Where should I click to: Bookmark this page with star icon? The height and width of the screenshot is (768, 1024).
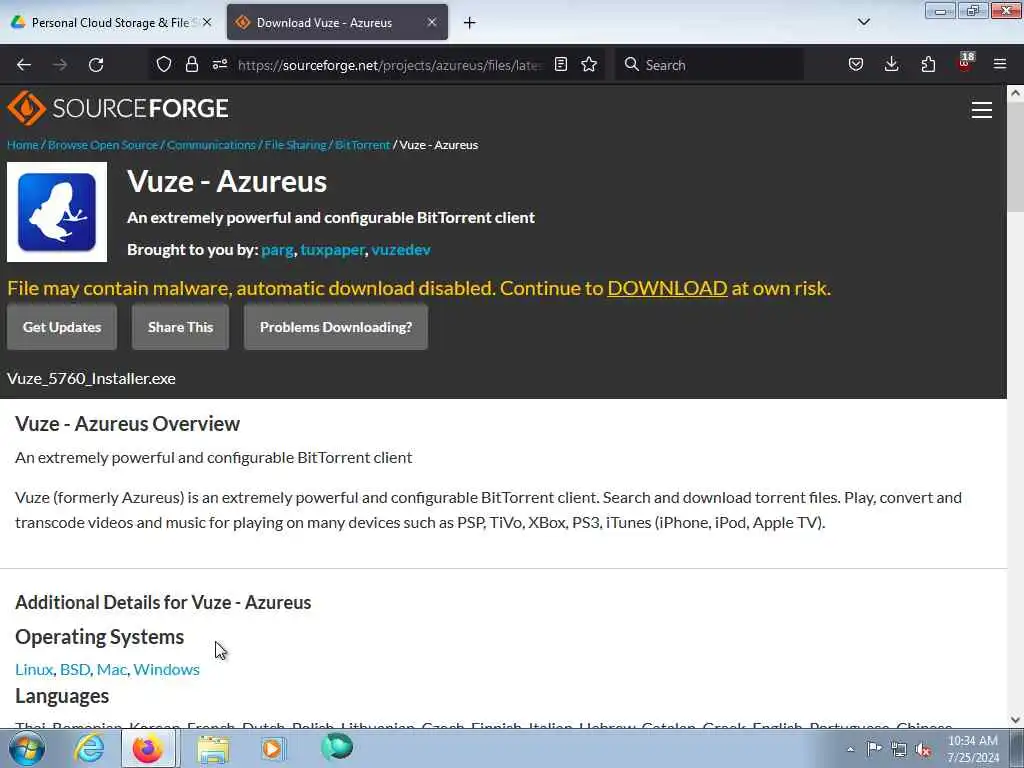coord(589,64)
